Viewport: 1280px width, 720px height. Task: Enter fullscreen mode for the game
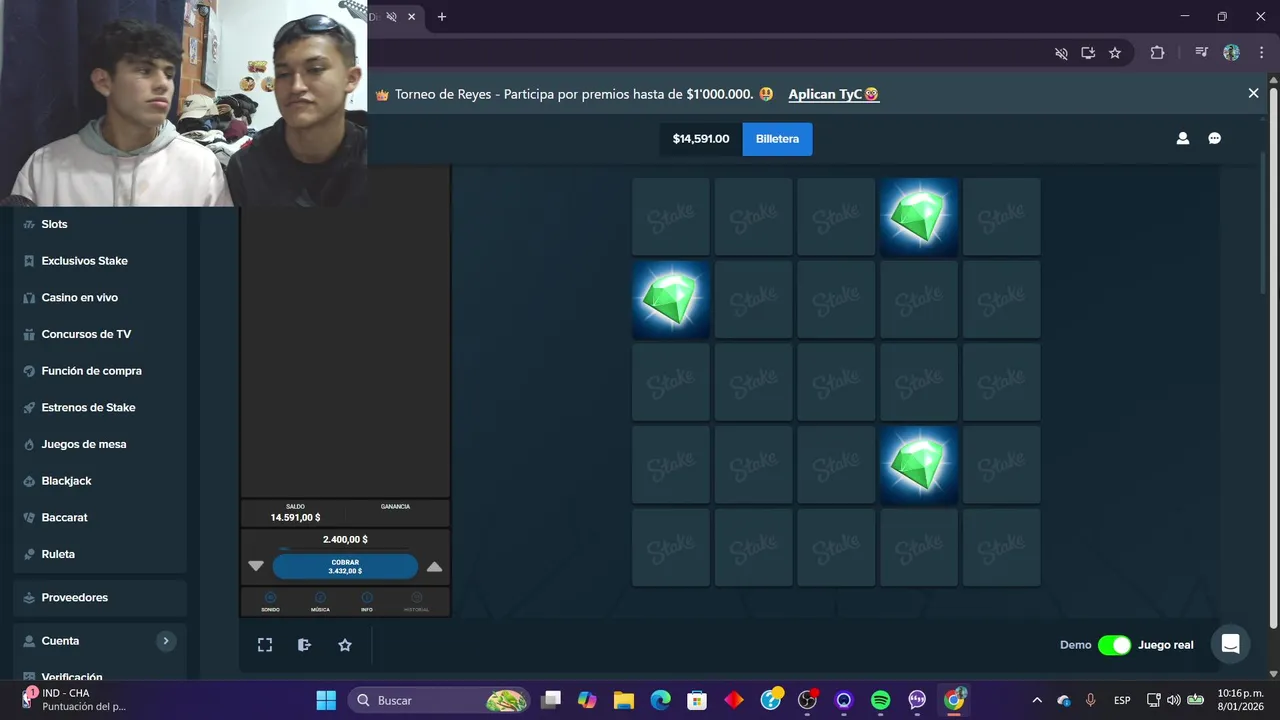(265, 645)
